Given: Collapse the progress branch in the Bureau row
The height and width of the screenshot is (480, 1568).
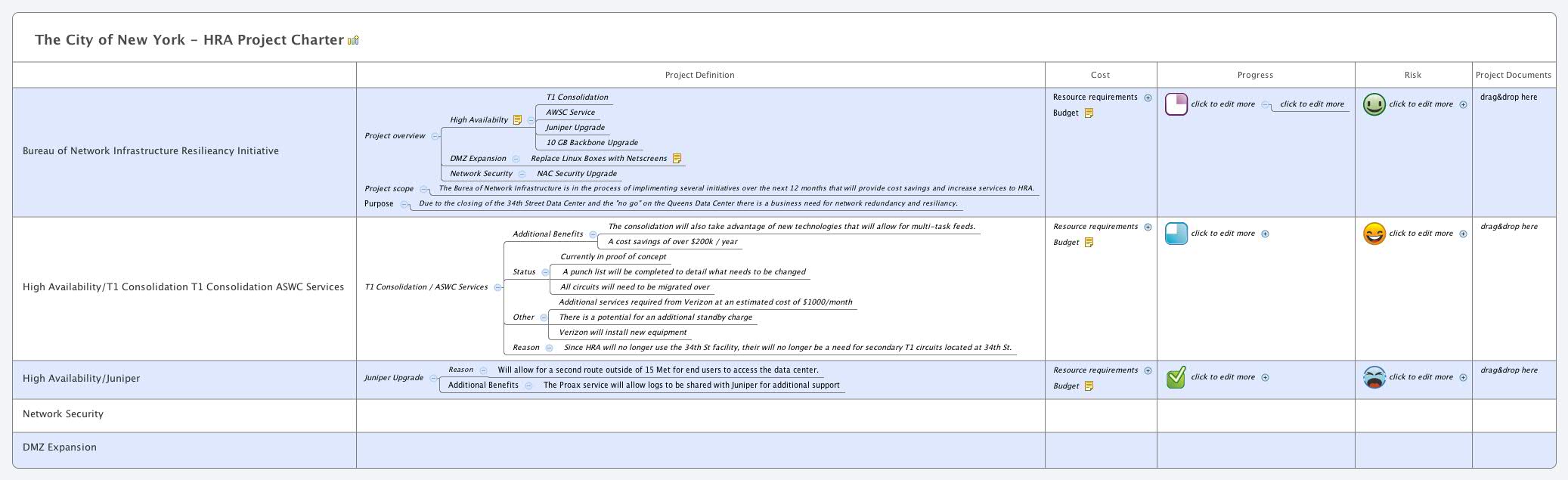Looking at the screenshot, I should [x=1265, y=104].
